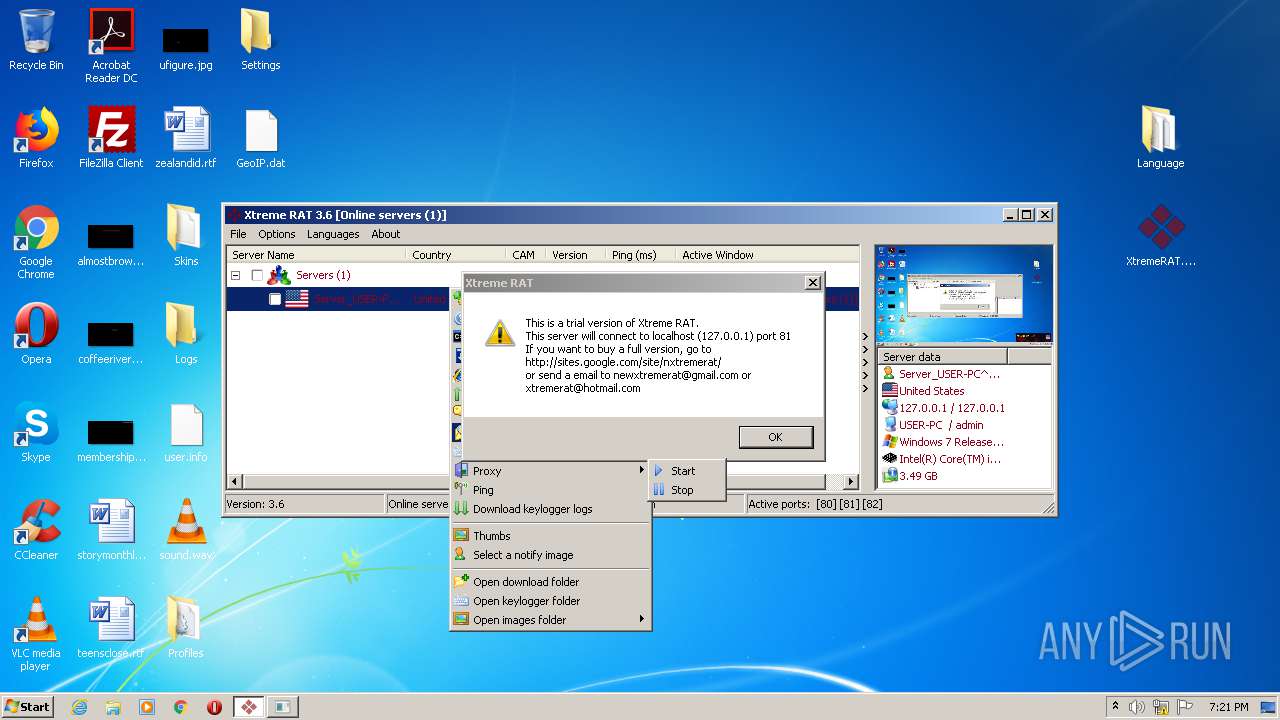Choose Open keylogger folder
Viewport: 1280px width, 720px height.
(550, 601)
